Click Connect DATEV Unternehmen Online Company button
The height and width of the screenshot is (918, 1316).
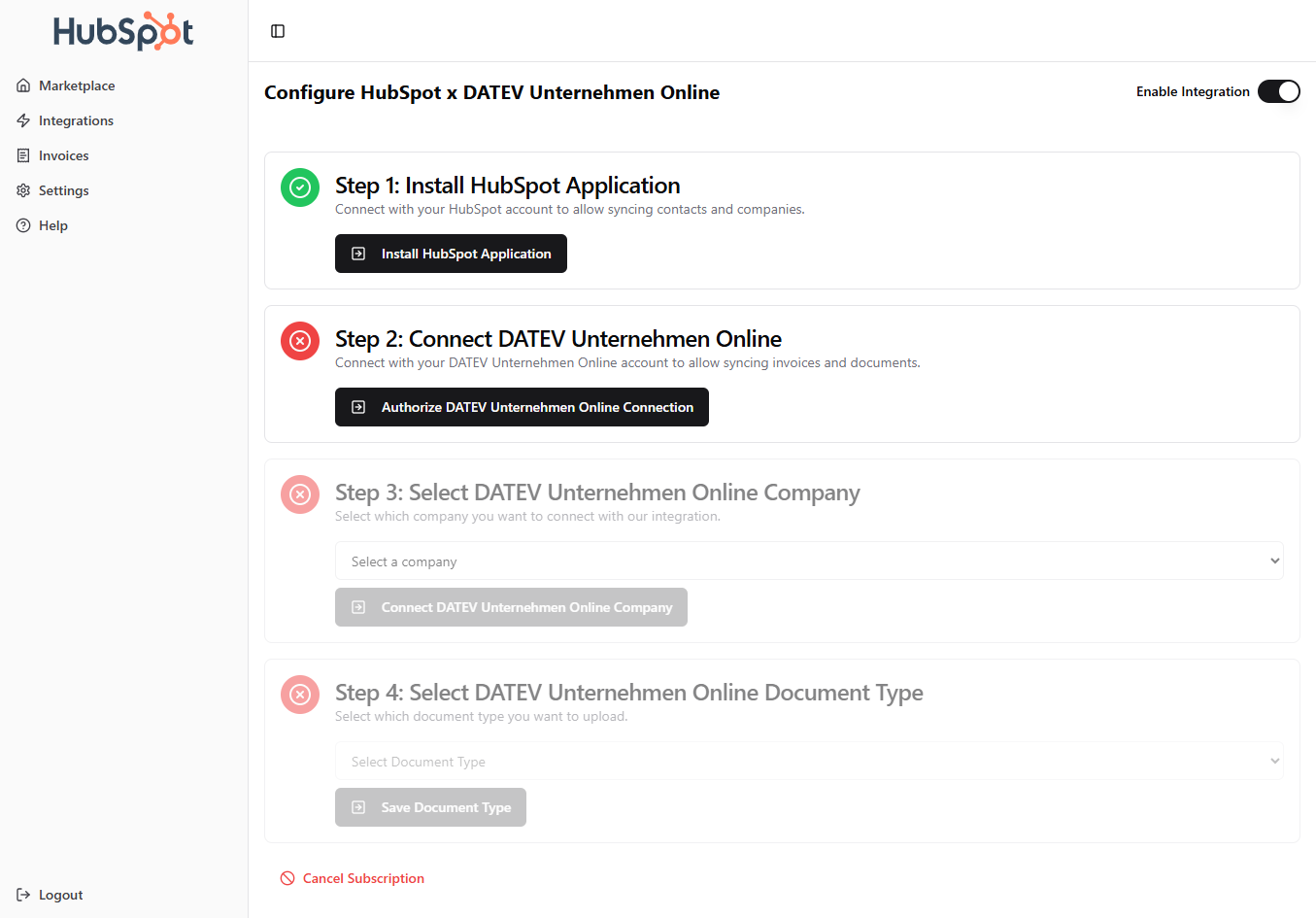click(x=511, y=607)
